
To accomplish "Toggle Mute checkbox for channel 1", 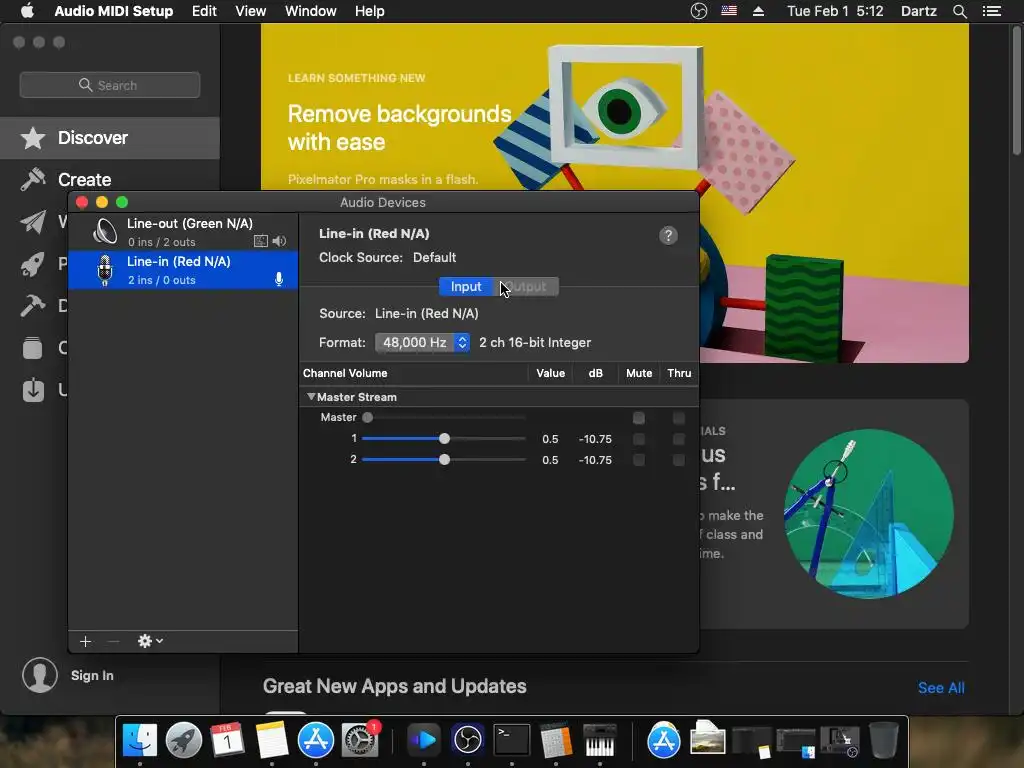I will point(639,439).
